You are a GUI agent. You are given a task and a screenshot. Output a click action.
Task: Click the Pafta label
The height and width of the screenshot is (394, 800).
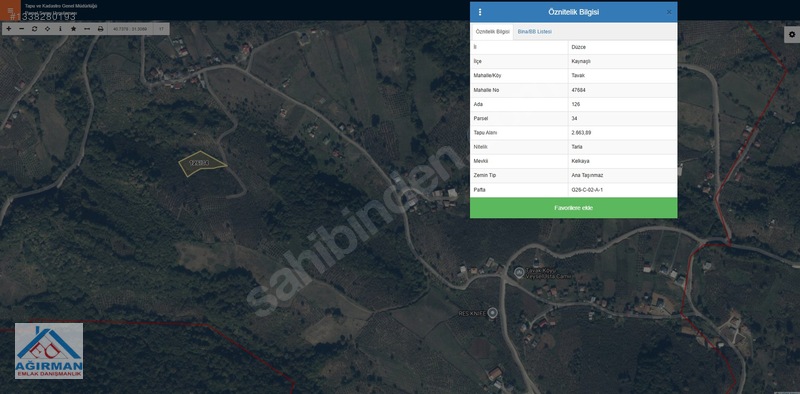479,190
